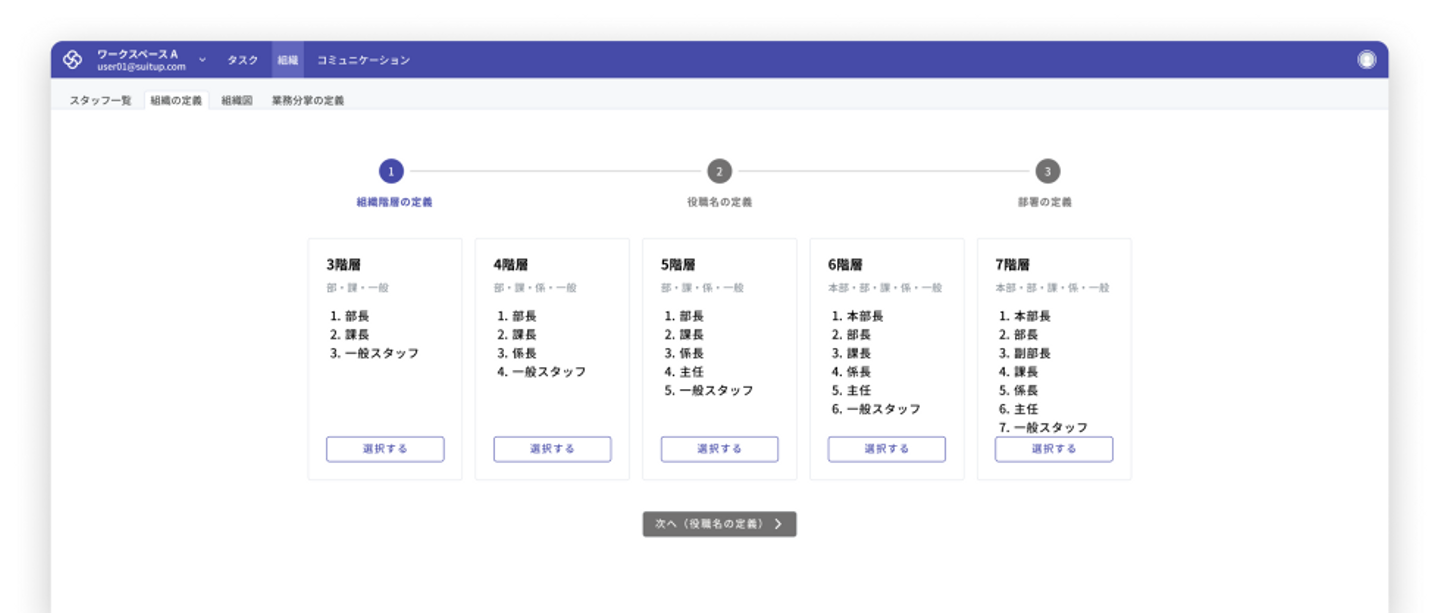The height and width of the screenshot is (613, 1440).
Task: Choose 選択する under the 4階層 card
Action: click(x=552, y=449)
